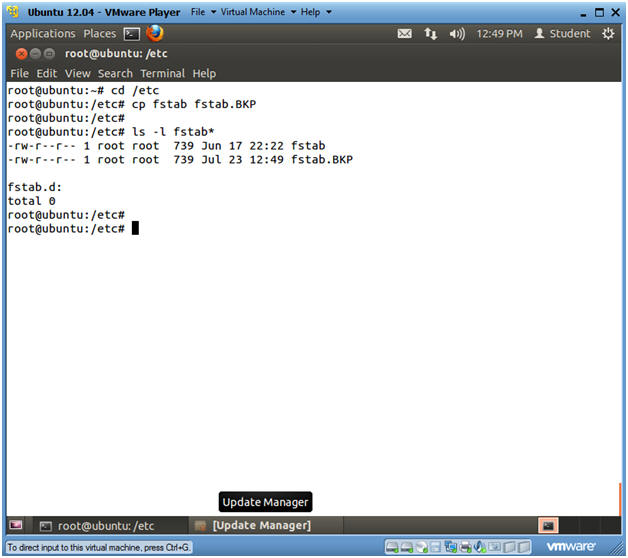Expand VMware Player Help dropdown

[x=316, y=12]
